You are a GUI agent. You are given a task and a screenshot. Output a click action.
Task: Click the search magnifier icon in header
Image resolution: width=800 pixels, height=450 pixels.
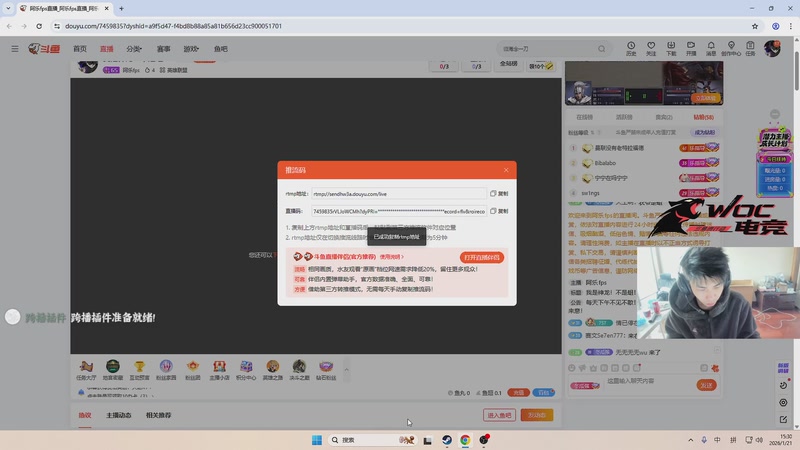[602, 49]
